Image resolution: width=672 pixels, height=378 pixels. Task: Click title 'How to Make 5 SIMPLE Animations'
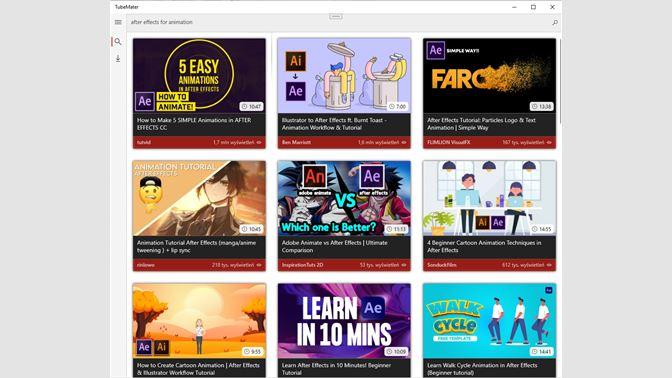coord(194,124)
